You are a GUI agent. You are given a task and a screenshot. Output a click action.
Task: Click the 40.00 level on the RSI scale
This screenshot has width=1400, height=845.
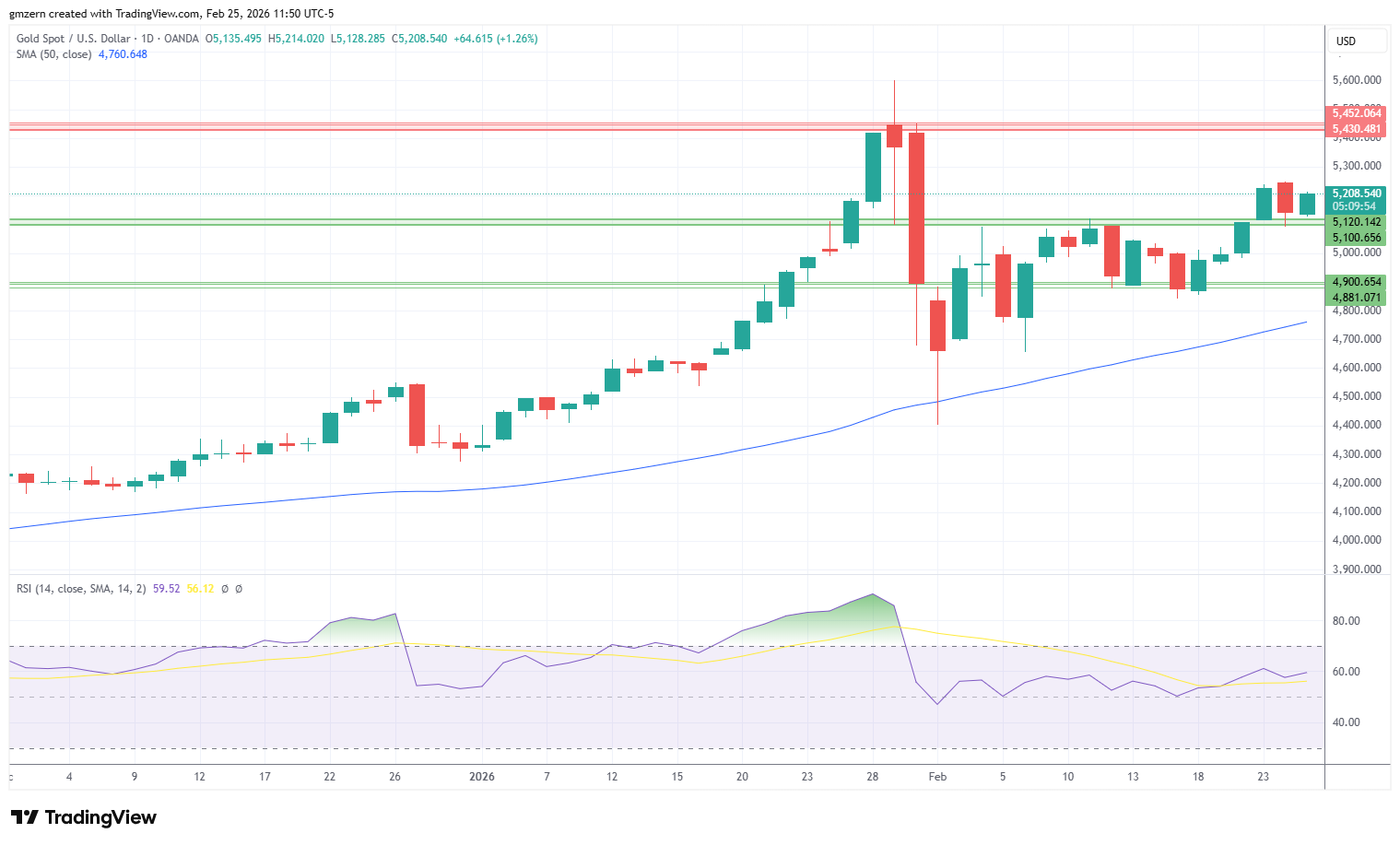point(1346,722)
